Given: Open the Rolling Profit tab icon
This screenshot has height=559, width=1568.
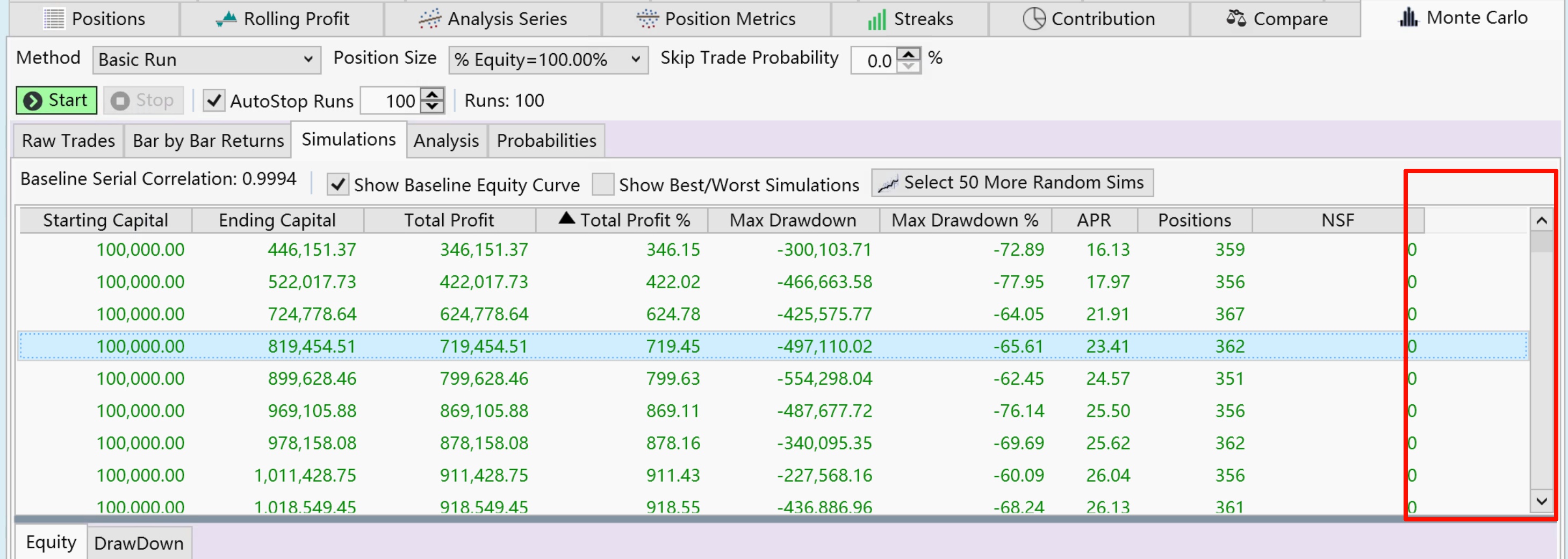Looking at the screenshot, I should pyautogui.click(x=226, y=19).
